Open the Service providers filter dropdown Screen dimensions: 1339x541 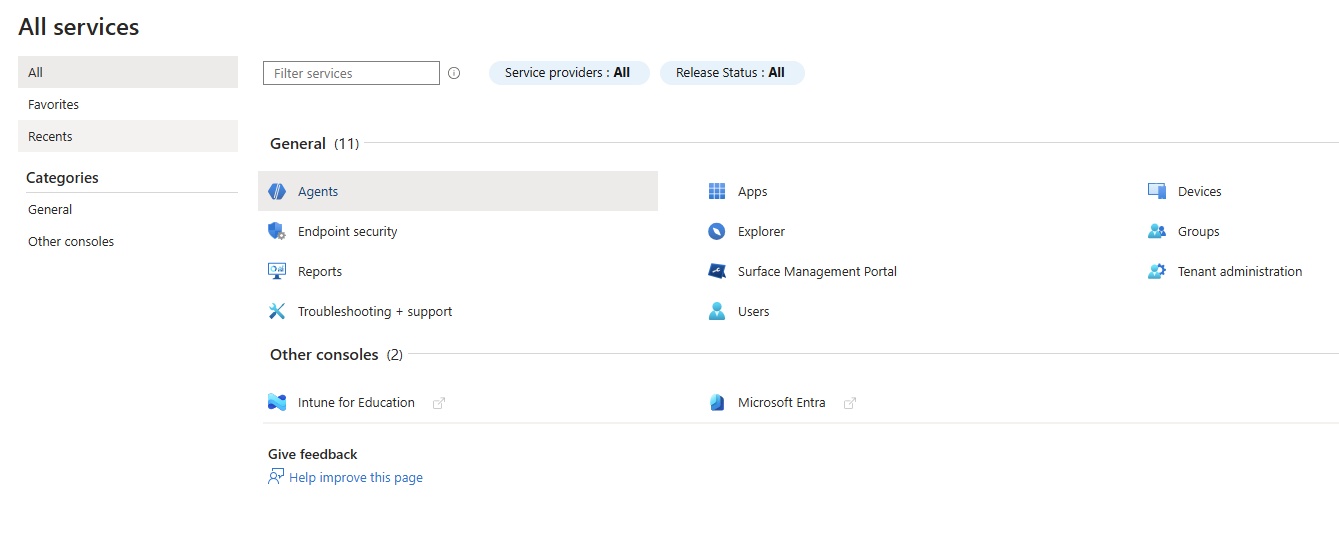[568, 73]
